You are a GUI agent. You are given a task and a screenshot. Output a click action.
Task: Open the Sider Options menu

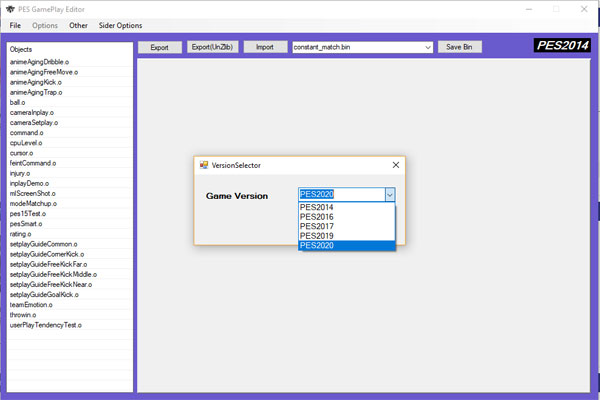coord(120,26)
